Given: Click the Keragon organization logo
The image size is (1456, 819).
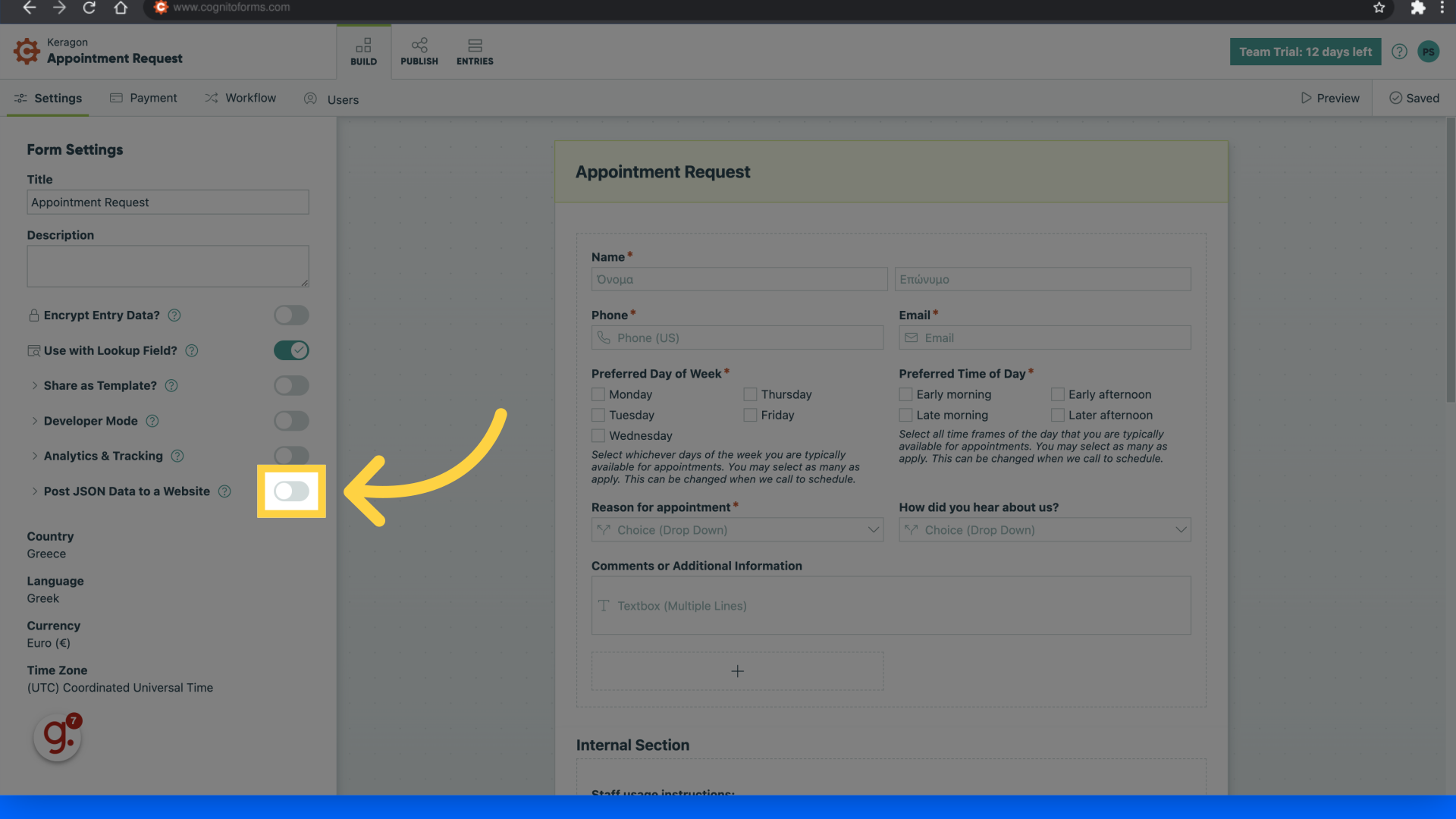Looking at the screenshot, I should 27,51.
